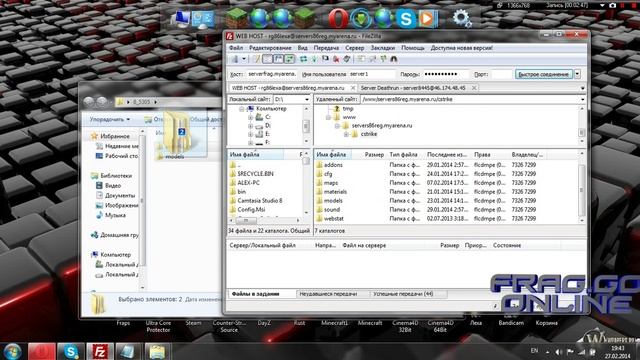
Task: Open Упорядочить in Explorer window
Action: tap(110, 120)
